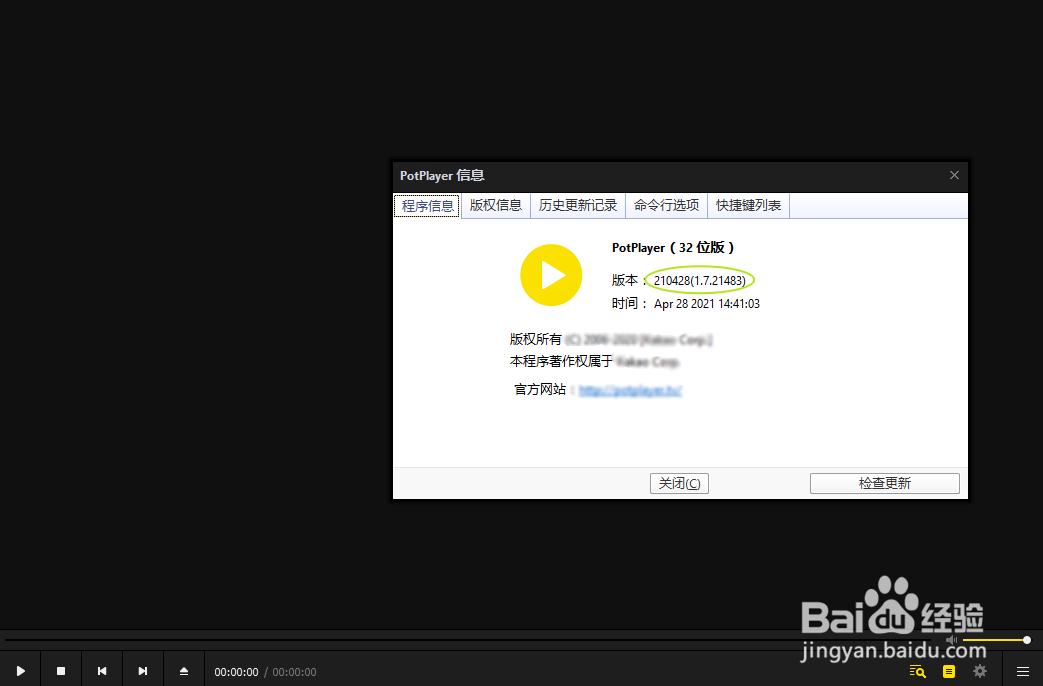1043x686 pixels.
Task: Switch to 命令行选项 tab
Action: point(667,205)
